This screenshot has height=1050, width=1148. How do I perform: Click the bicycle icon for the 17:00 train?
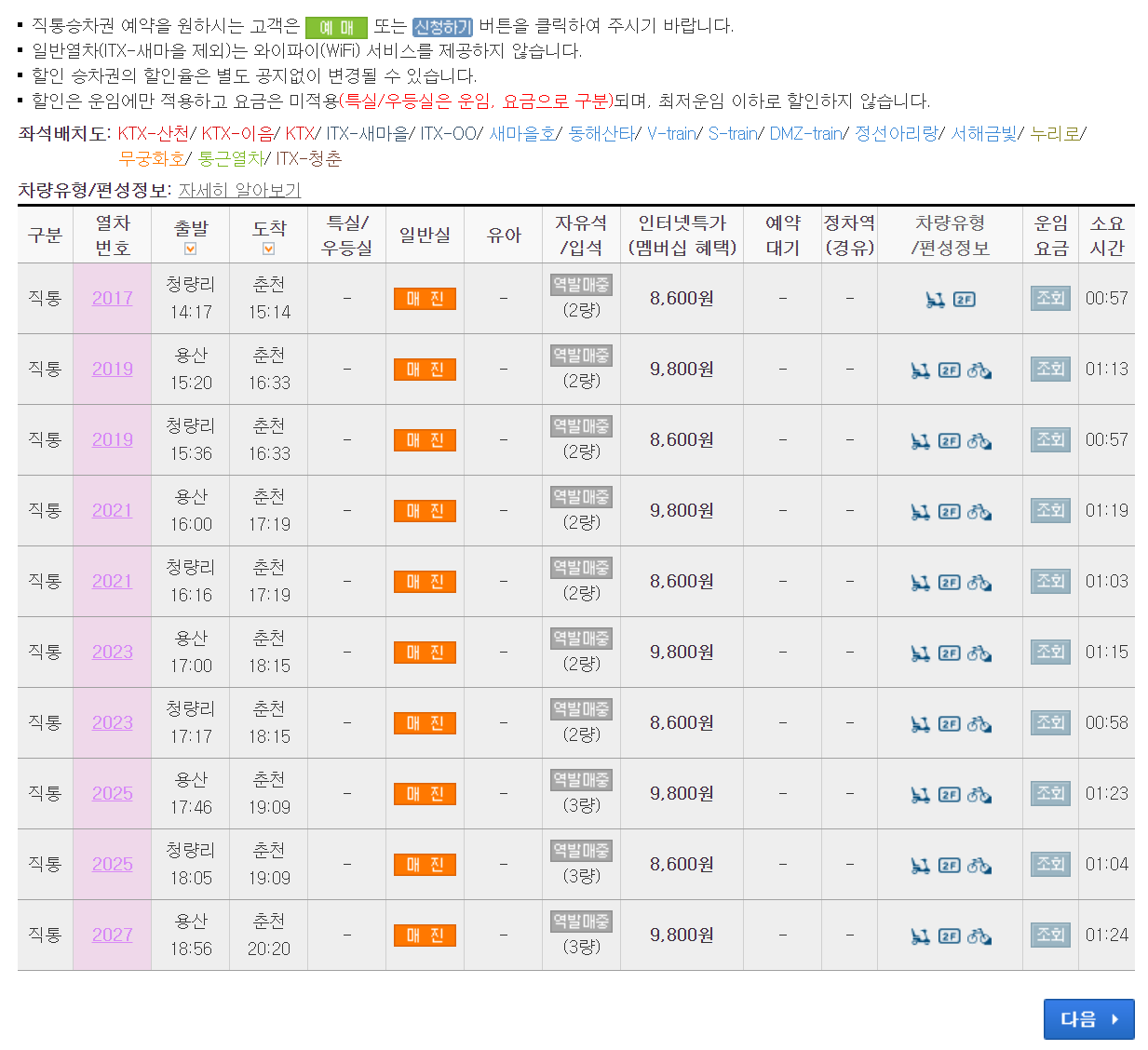click(x=979, y=653)
